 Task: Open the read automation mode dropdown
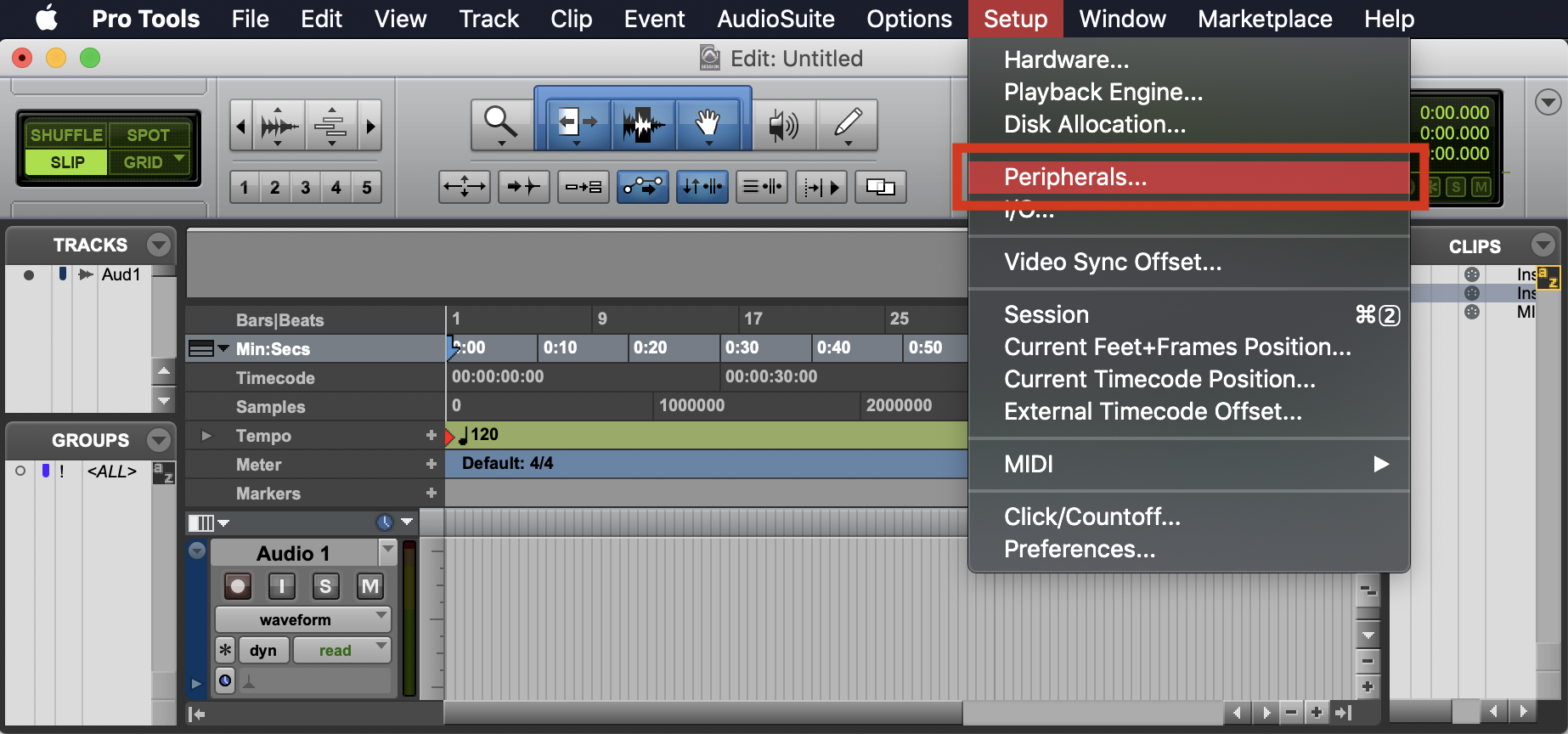tap(341, 650)
